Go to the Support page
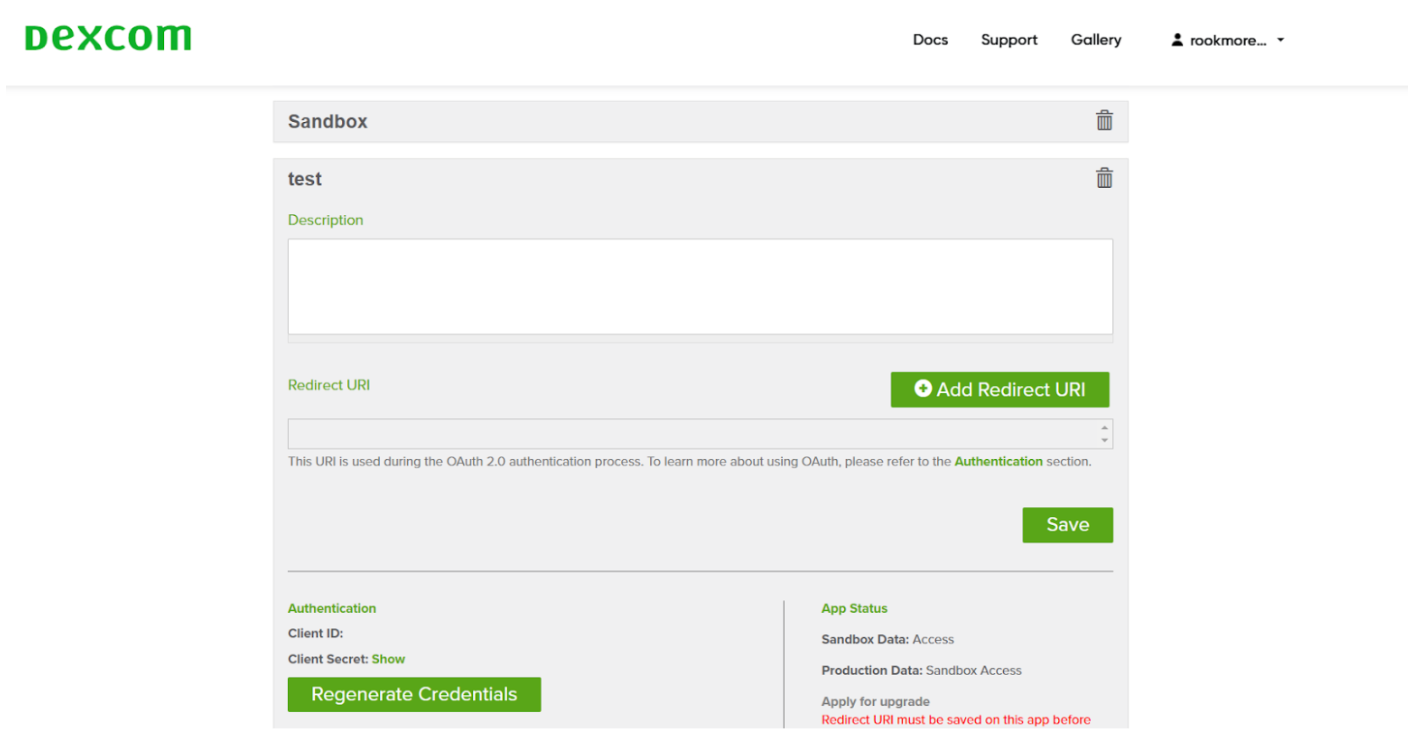This screenshot has width=1408, height=750. coord(1009,40)
